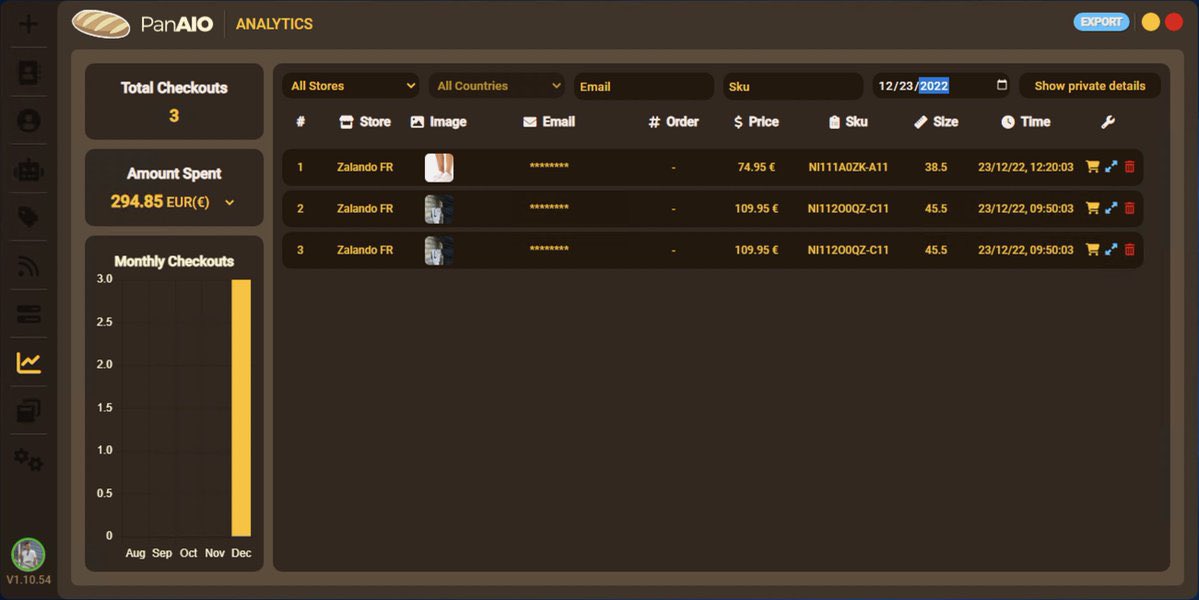This screenshot has width=1199, height=600.
Task: Click the Email column header
Action: [x=549, y=122]
